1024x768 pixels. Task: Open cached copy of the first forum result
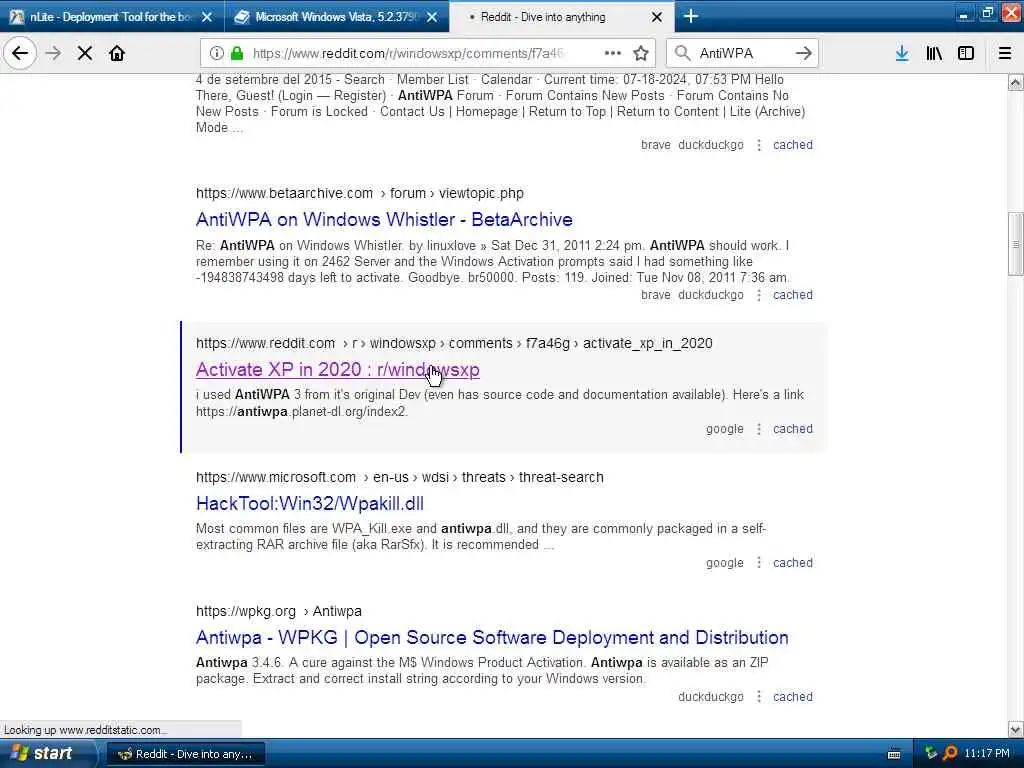(x=793, y=145)
